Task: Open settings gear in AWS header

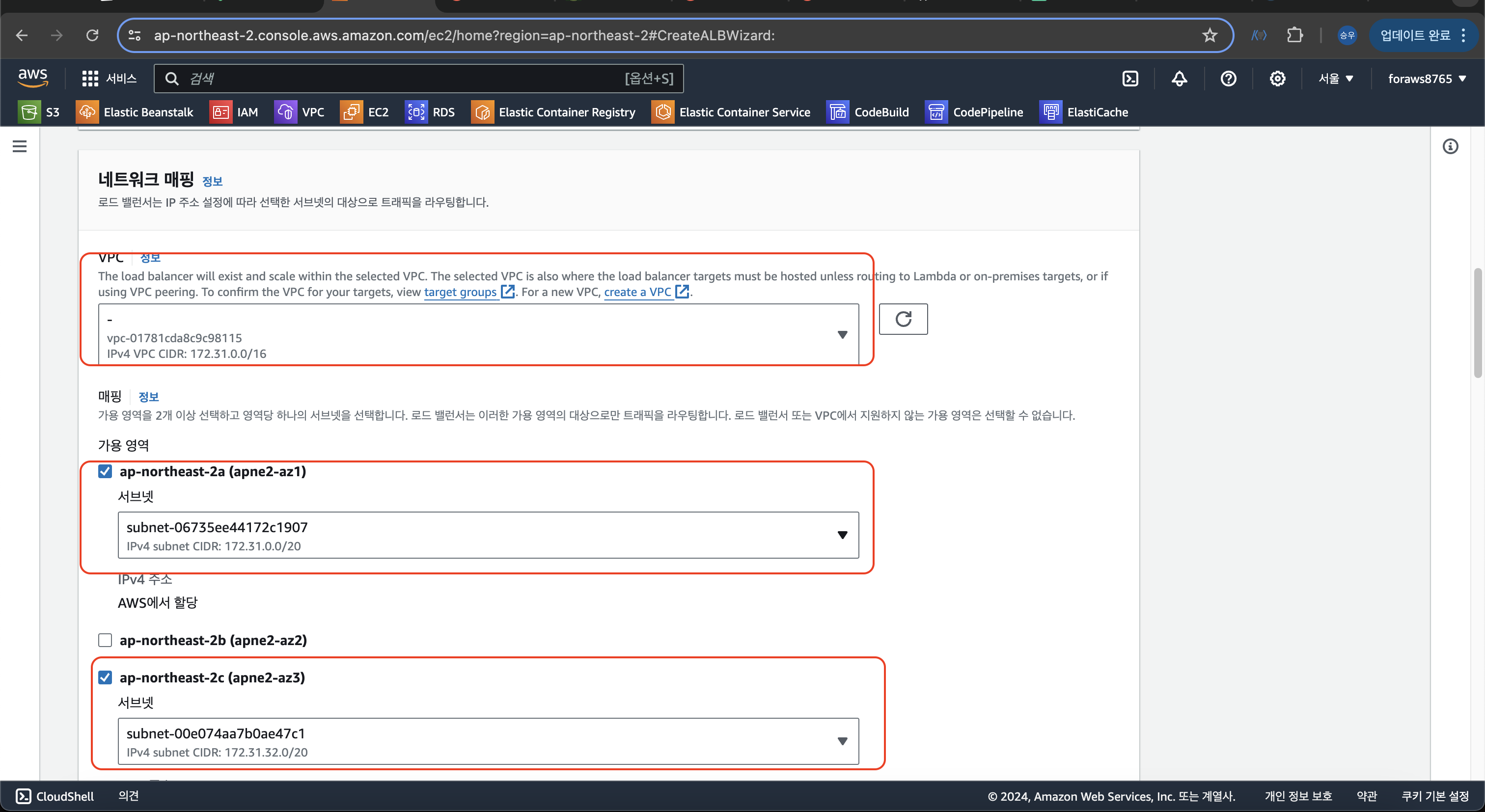Action: tap(1277, 79)
